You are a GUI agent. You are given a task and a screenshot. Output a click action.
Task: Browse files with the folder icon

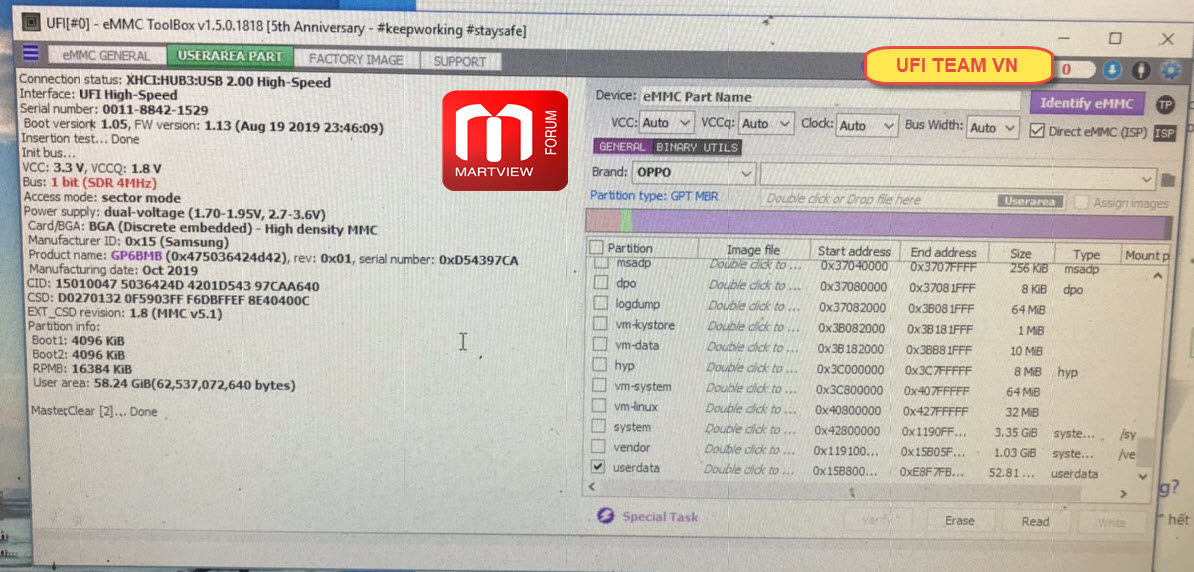click(1169, 181)
